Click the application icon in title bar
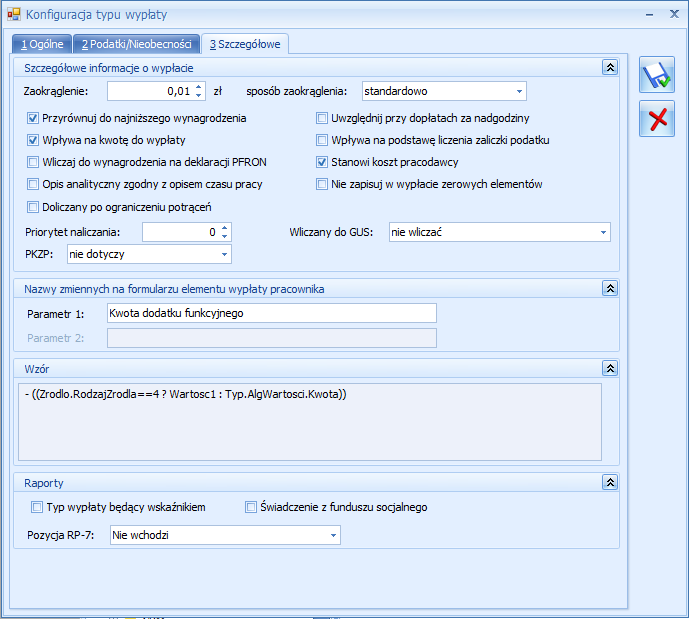689x619 pixels. pyautogui.click(x=14, y=14)
